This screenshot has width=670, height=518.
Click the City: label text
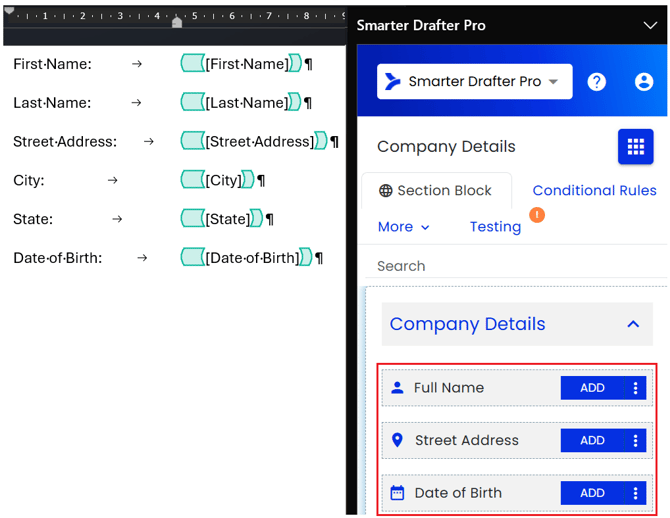coord(29,180)
